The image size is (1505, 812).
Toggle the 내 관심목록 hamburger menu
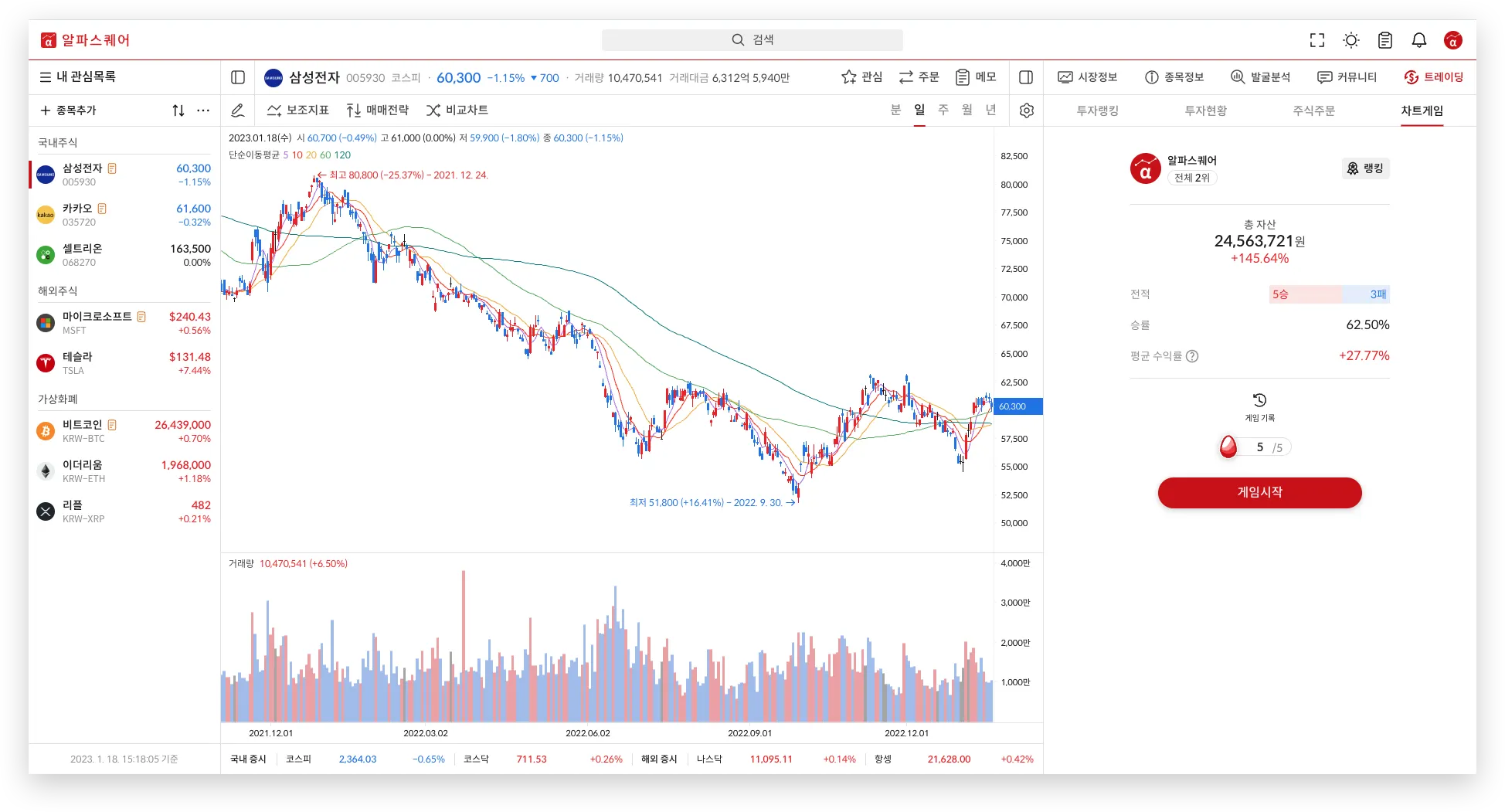(x=46, y=77)
